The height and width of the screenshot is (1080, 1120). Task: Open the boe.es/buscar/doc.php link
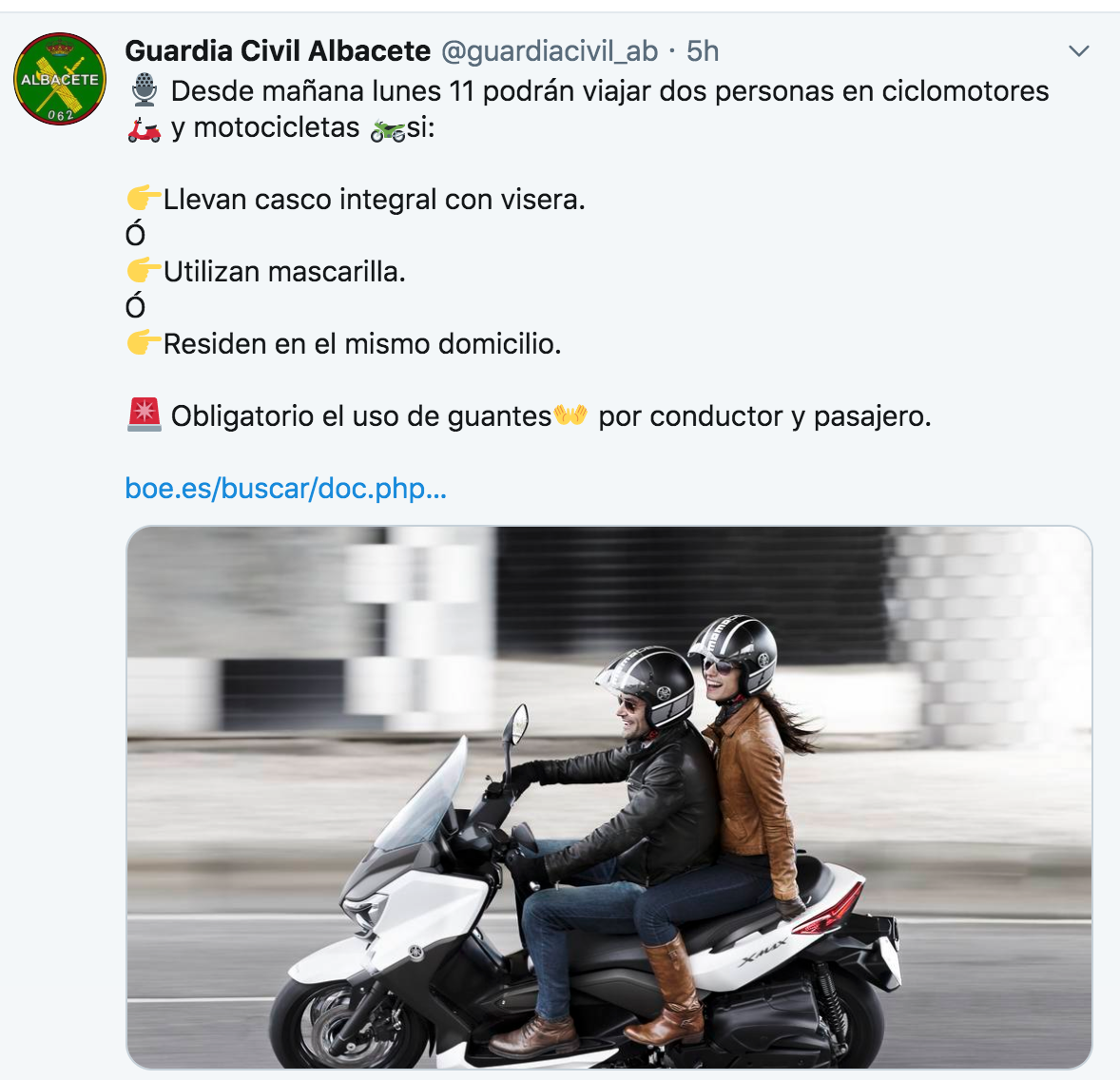tap(286, 489)
